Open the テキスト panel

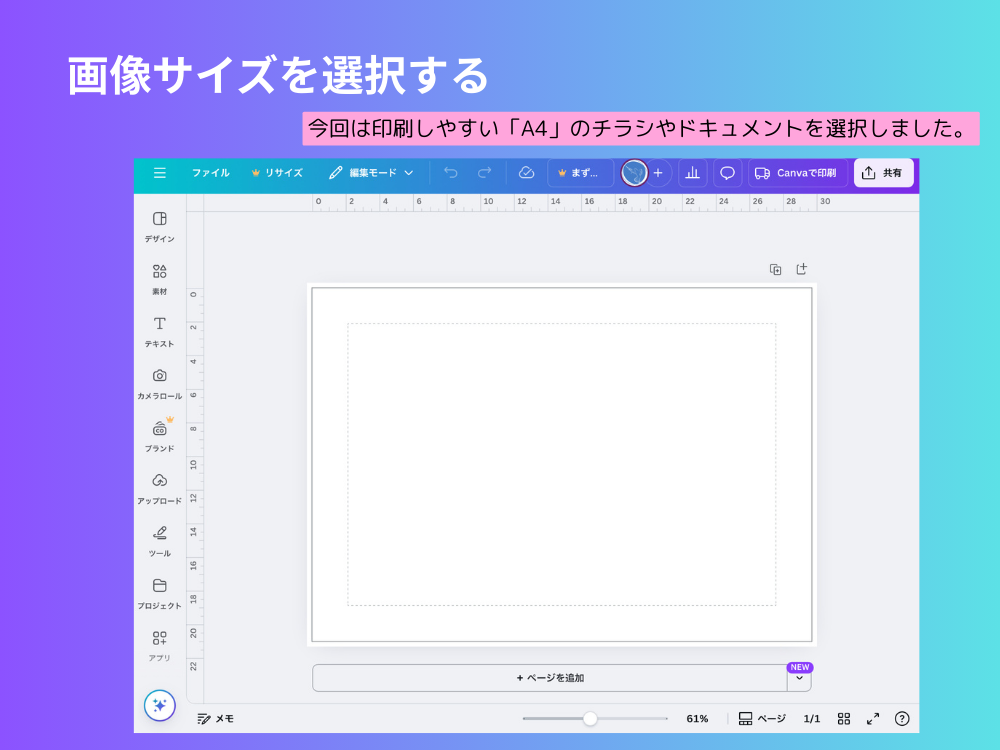160,328
